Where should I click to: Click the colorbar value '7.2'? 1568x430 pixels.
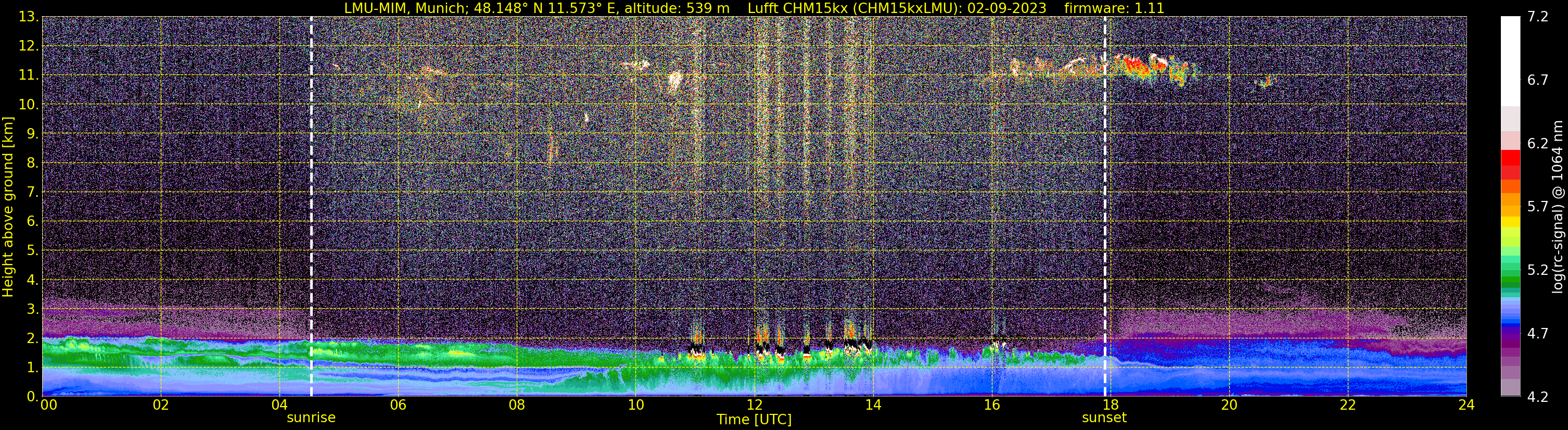pyautogui.click(x=1538, y=17)
